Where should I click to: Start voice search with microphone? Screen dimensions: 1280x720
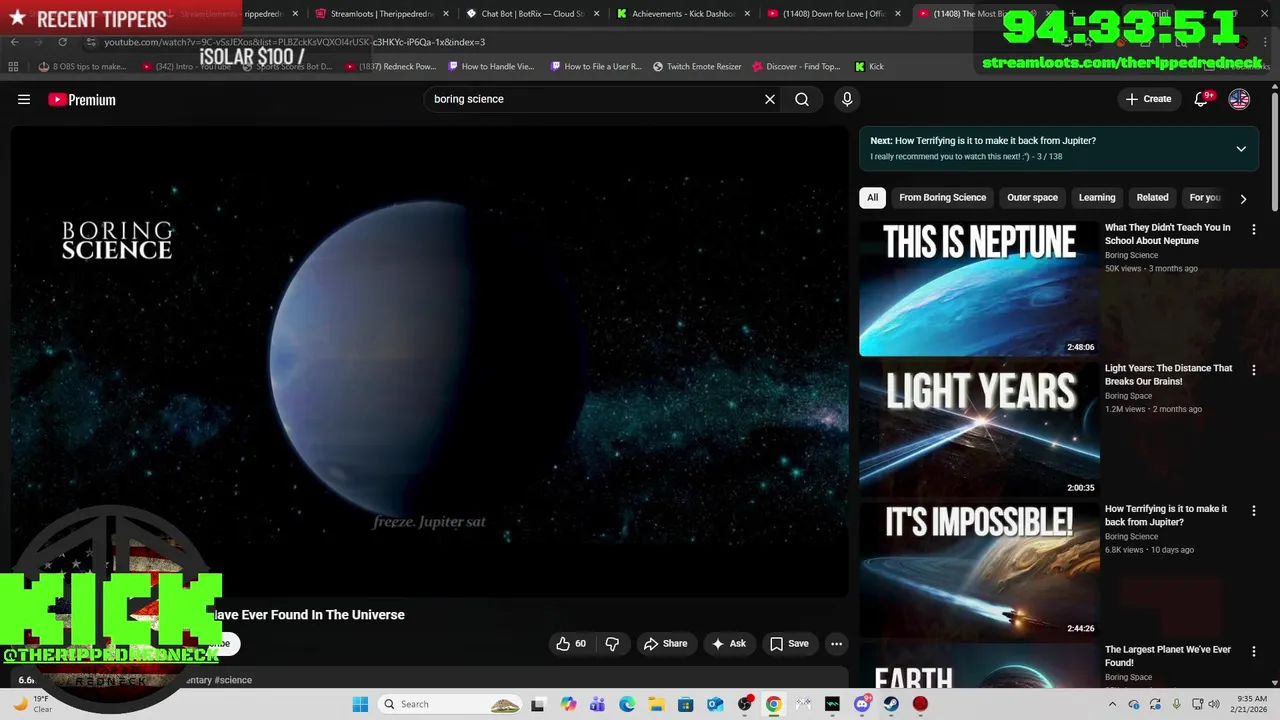coord(847,99)
